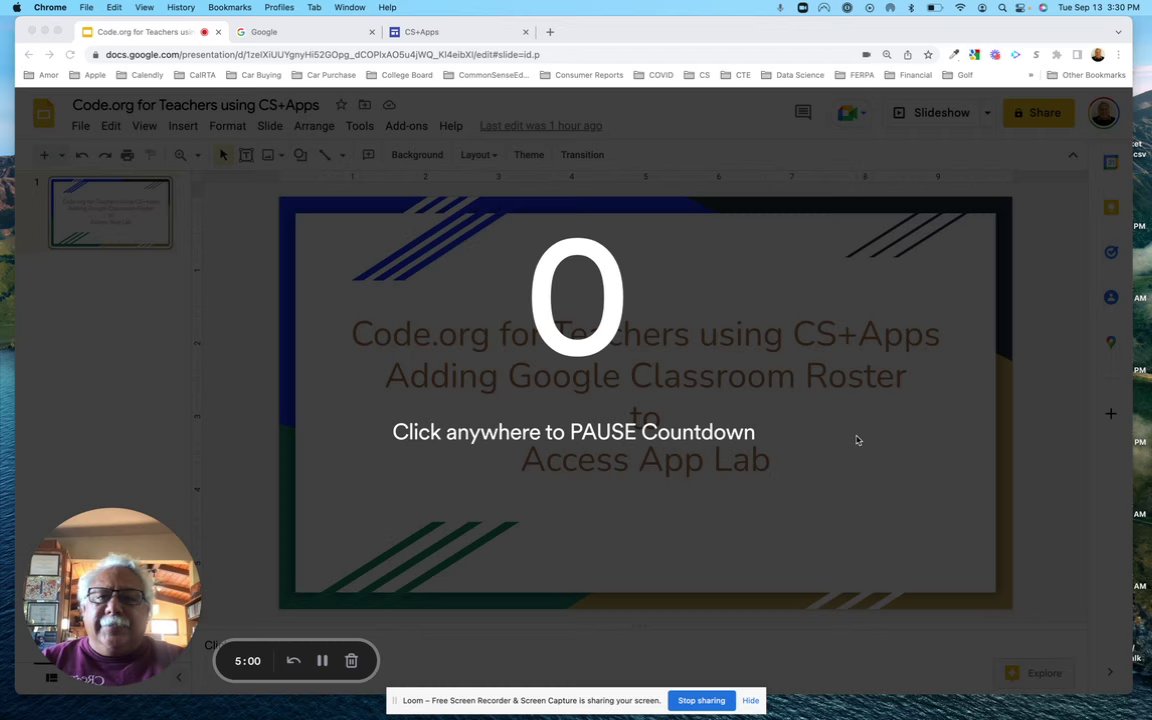
Task: Open the Theme panel button
Action: (529, 155)
